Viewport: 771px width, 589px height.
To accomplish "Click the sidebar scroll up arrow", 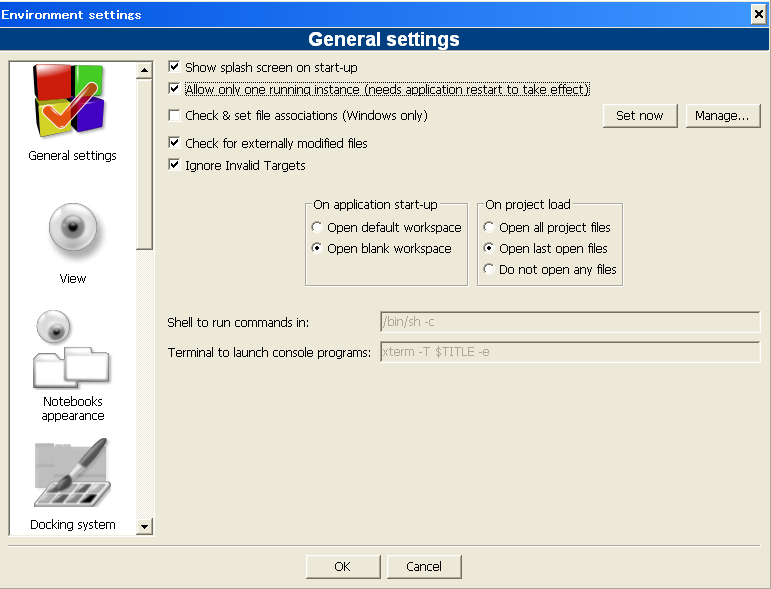I will point(145,71).
